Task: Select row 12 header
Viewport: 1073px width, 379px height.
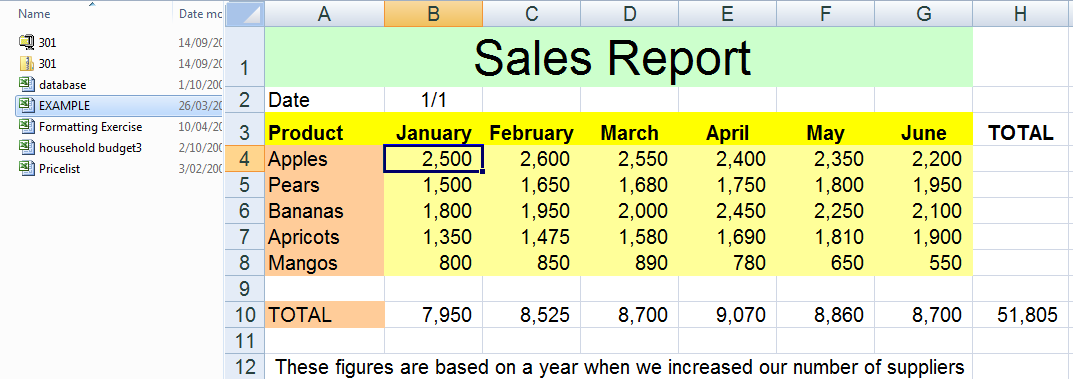Action: point(245,367)
